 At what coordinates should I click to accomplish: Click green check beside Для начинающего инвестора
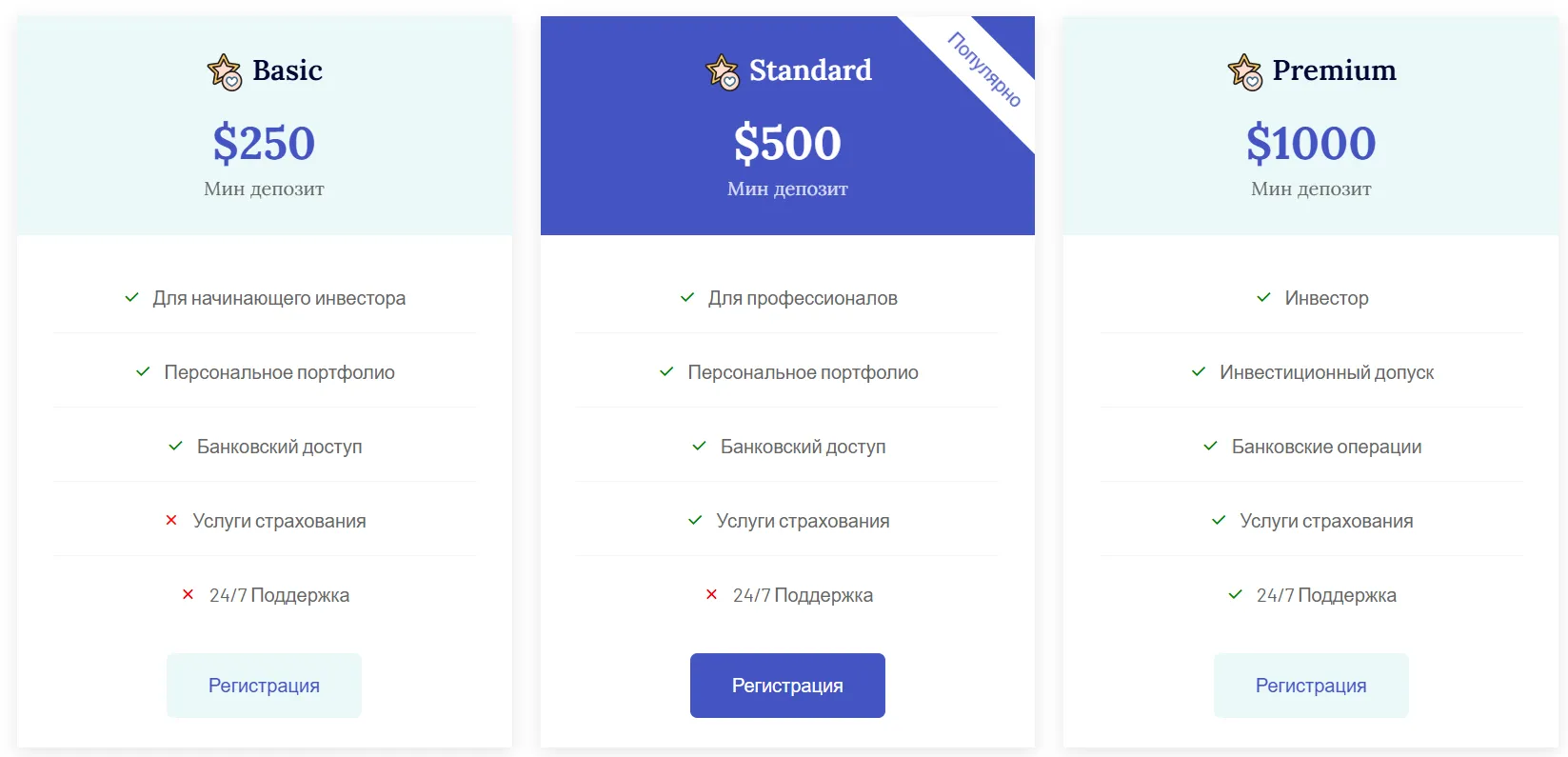pyautogui.click(x=132, y=298)
